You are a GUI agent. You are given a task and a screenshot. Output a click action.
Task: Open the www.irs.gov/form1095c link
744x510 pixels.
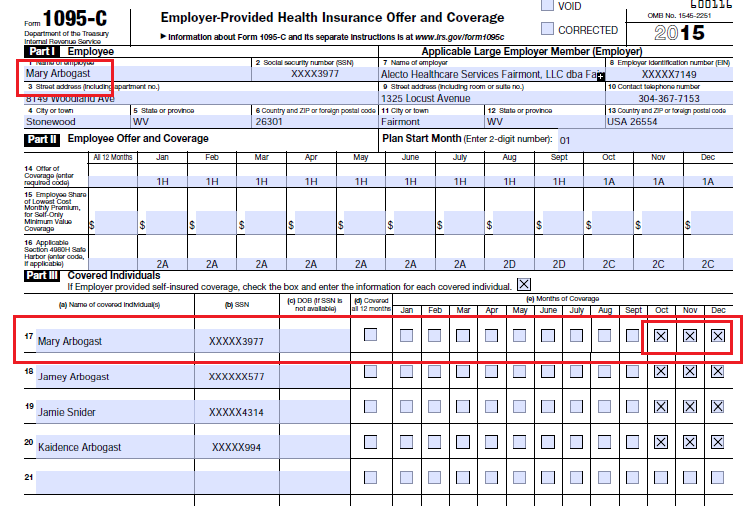pyautogui.click(x=459, y=37)
